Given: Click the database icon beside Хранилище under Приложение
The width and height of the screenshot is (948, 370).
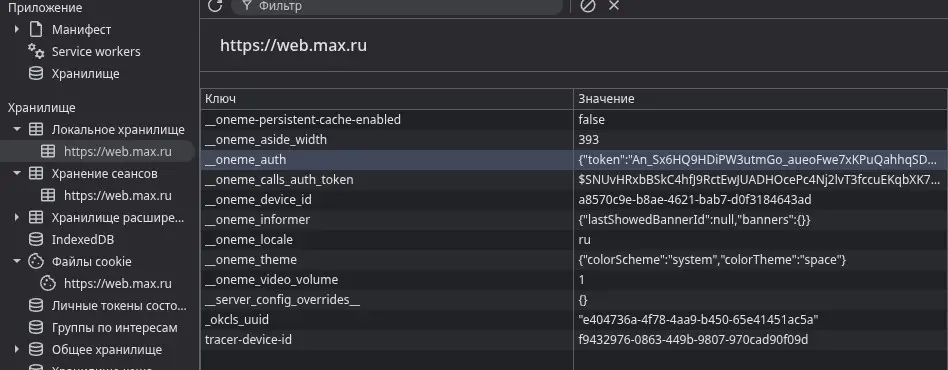Looking at the screenshot, I should (36, 73).
